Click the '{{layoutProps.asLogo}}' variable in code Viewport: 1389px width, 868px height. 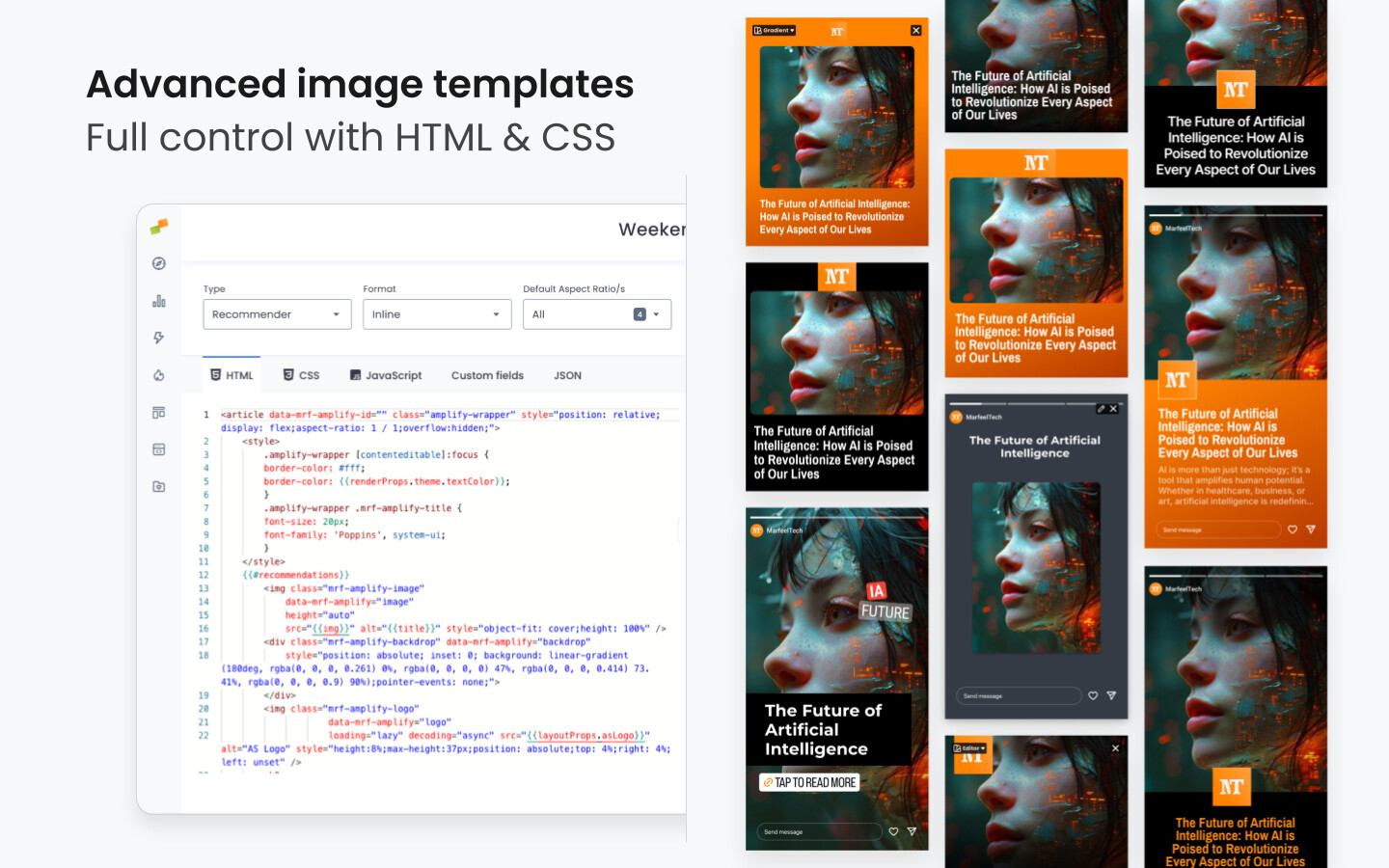point(586,736)
